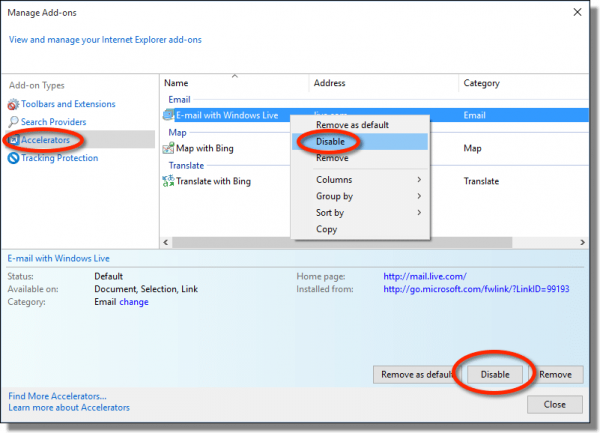Image resolution: width=600 pixels, height=433 pixels.
Task: Click the Disable button at bottom
Action: [495, 374]
